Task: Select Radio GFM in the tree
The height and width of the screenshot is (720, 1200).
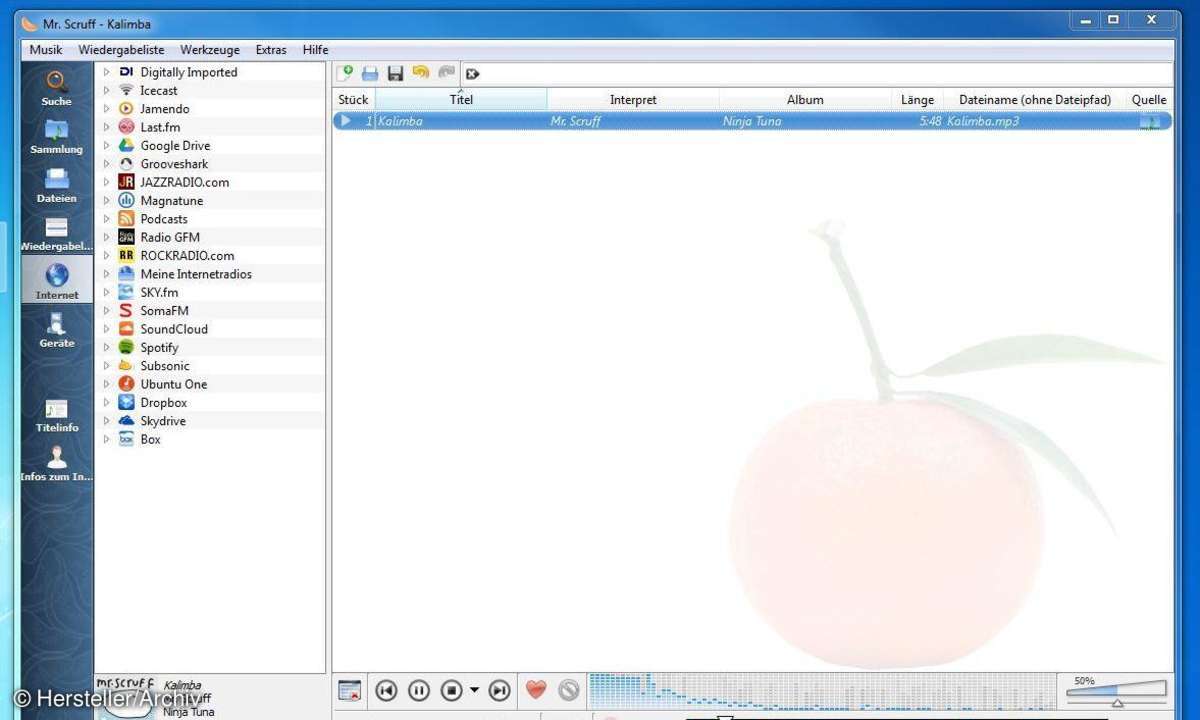Action: [x=170, y=237]
